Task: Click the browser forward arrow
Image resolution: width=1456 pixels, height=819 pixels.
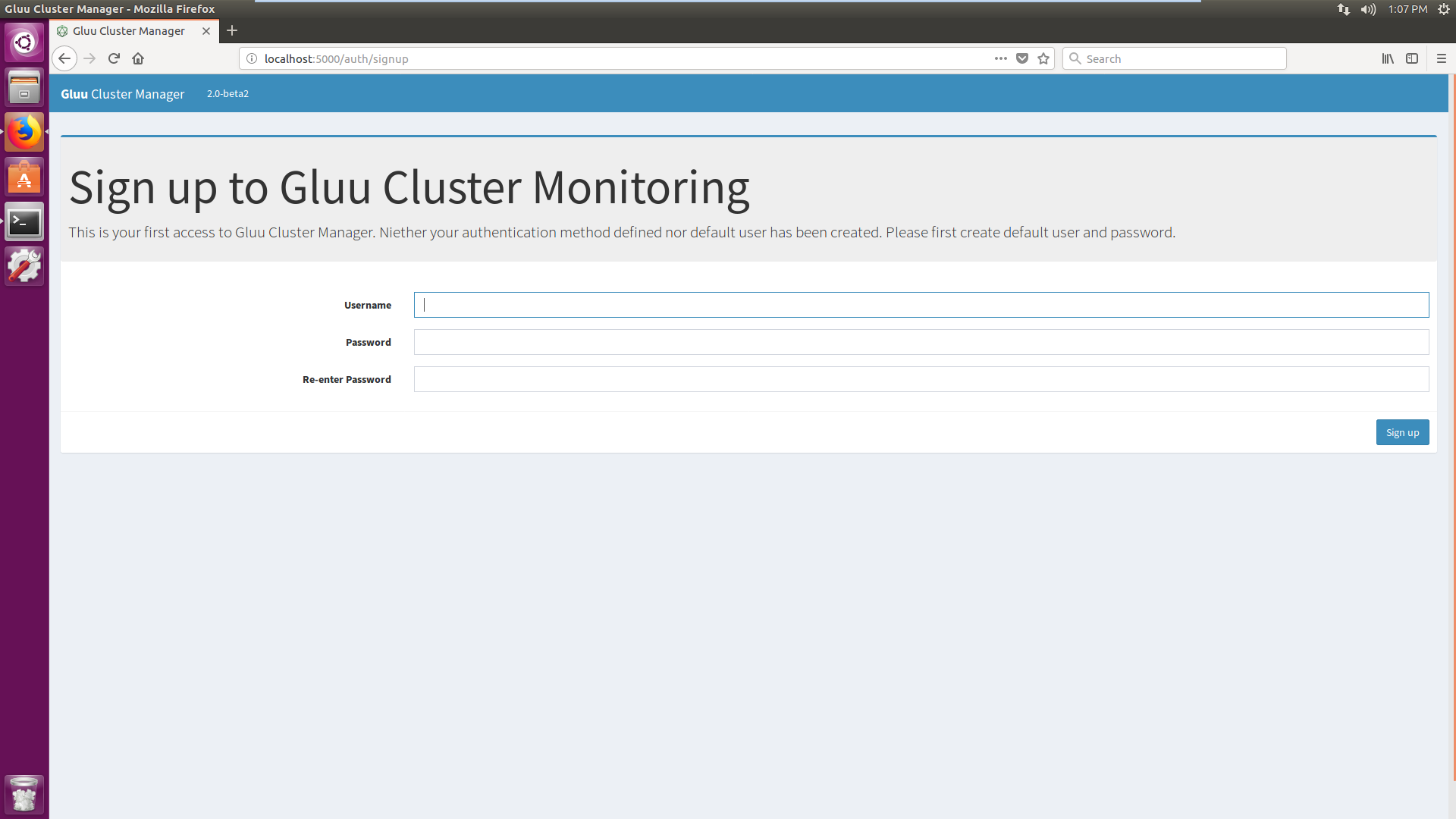Action: [89, 58]
